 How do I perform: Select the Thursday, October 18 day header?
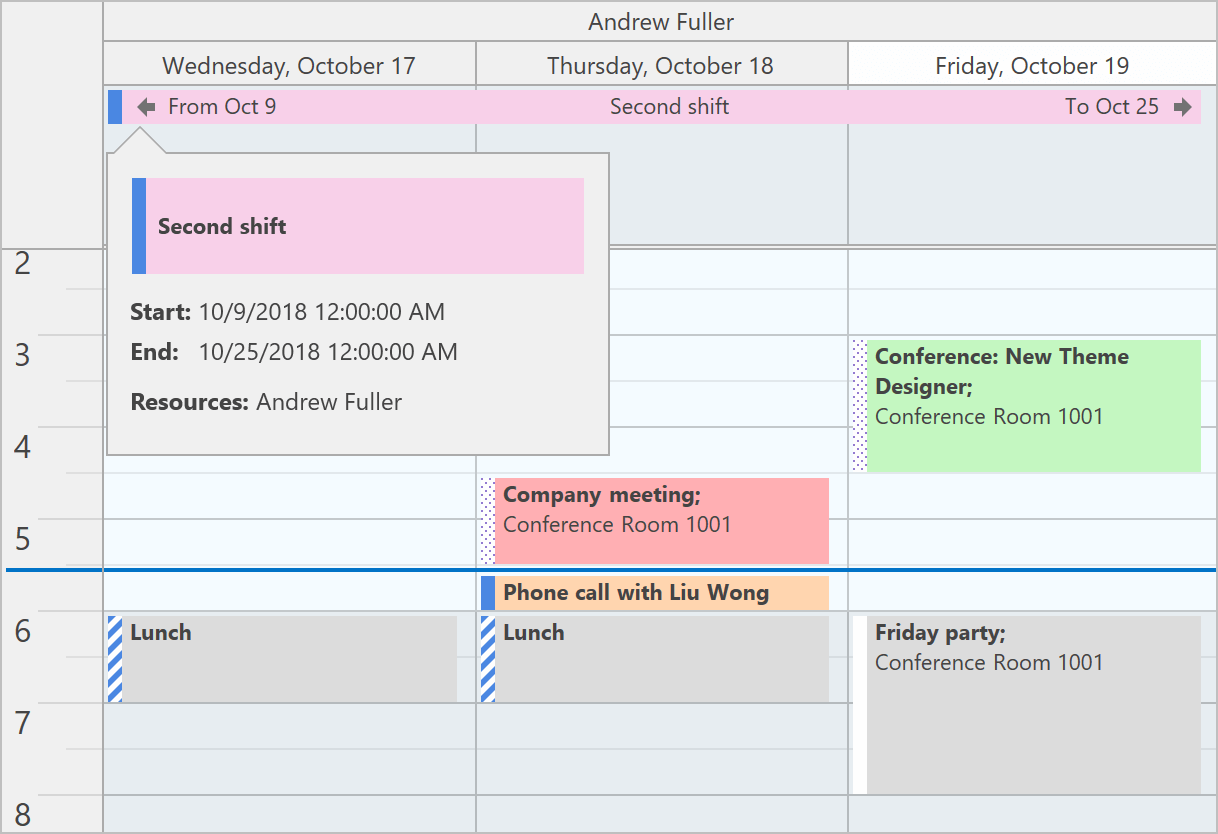[661, 66]
